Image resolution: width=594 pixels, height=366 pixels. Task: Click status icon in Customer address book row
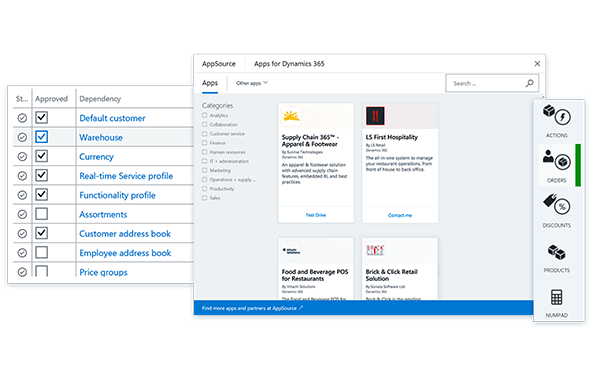pyautogui.click(x=22, y=234)
